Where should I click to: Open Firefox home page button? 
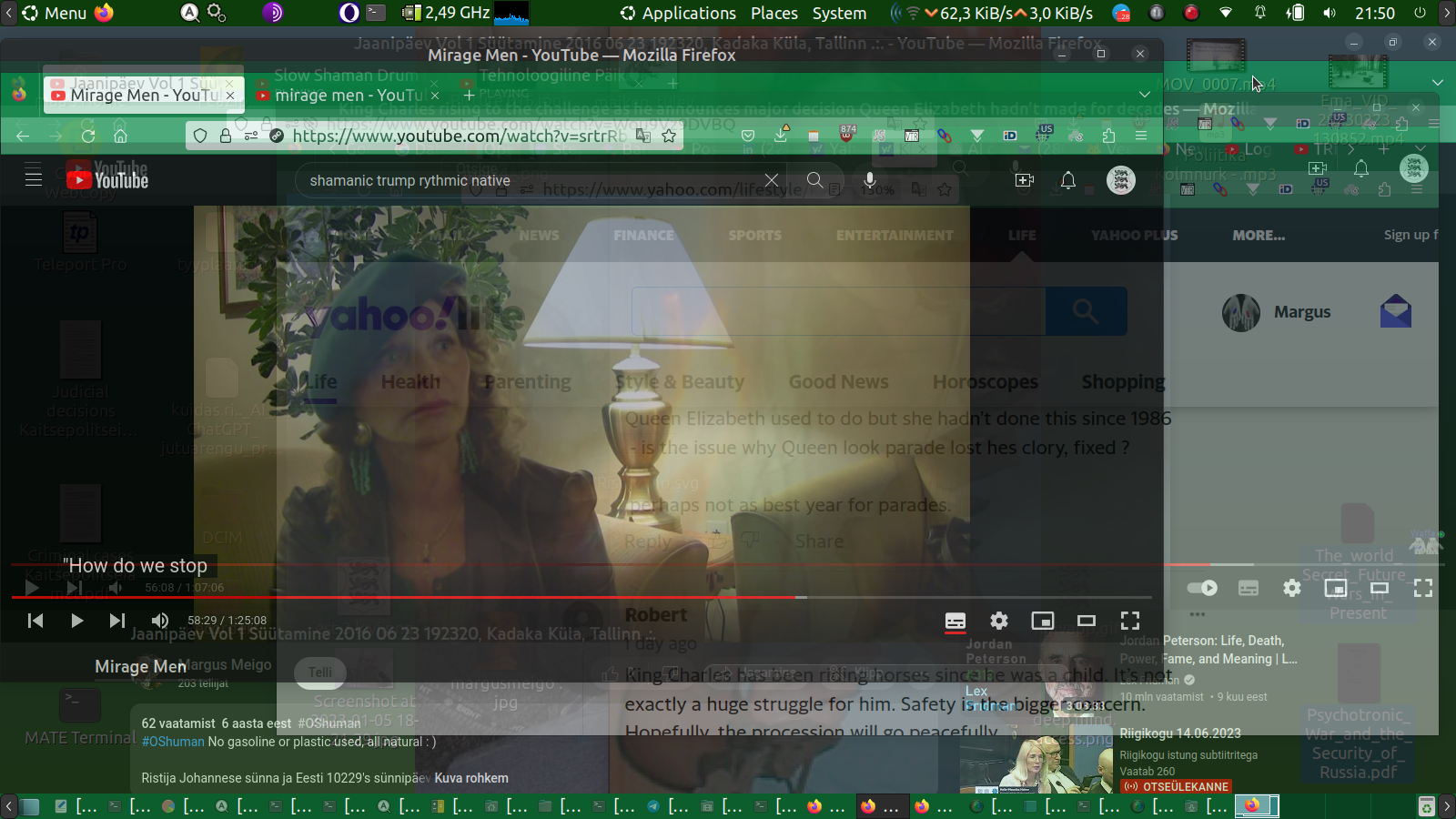click(120, 136)
